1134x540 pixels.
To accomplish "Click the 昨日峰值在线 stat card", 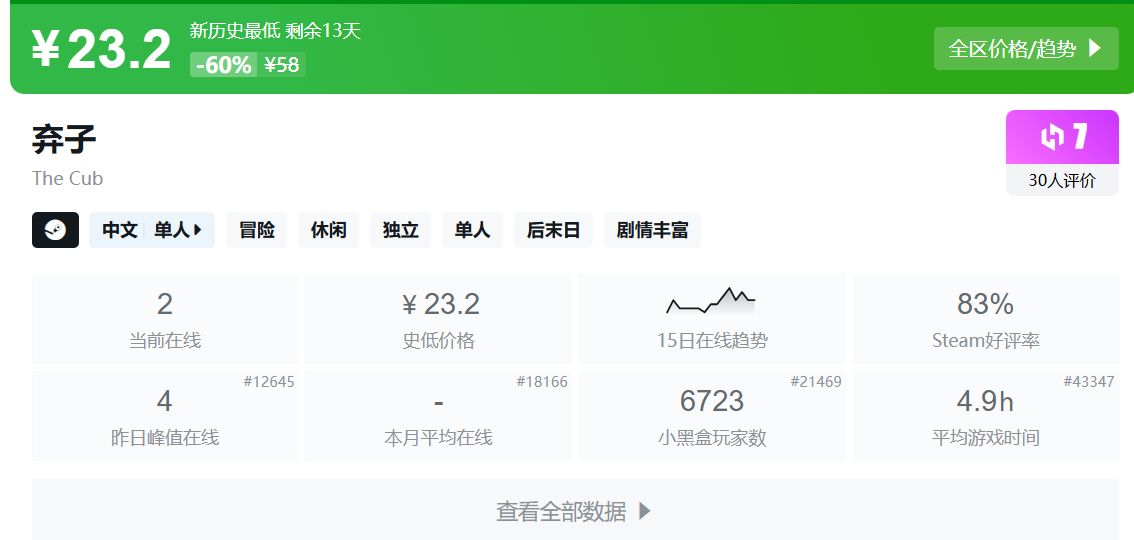I will (165, 416).
